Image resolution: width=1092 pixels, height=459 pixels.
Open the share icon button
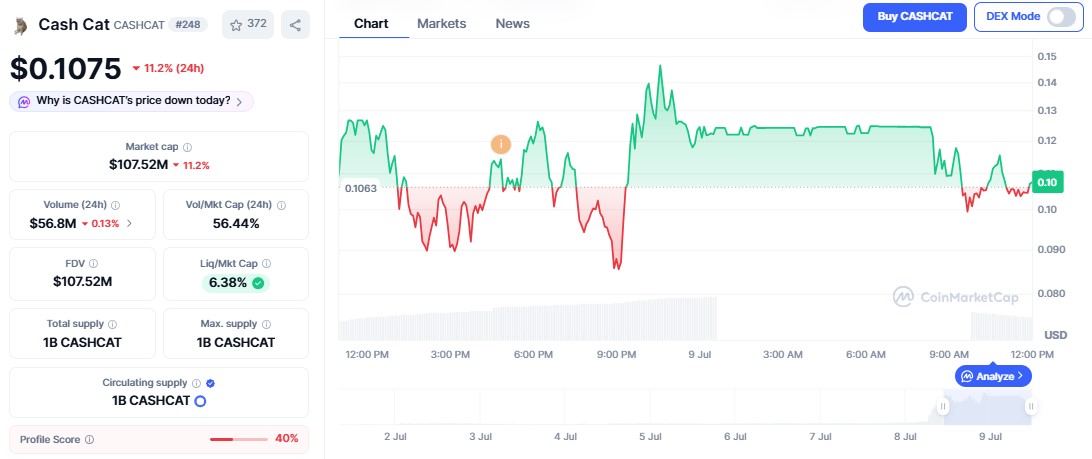[295, 25]
